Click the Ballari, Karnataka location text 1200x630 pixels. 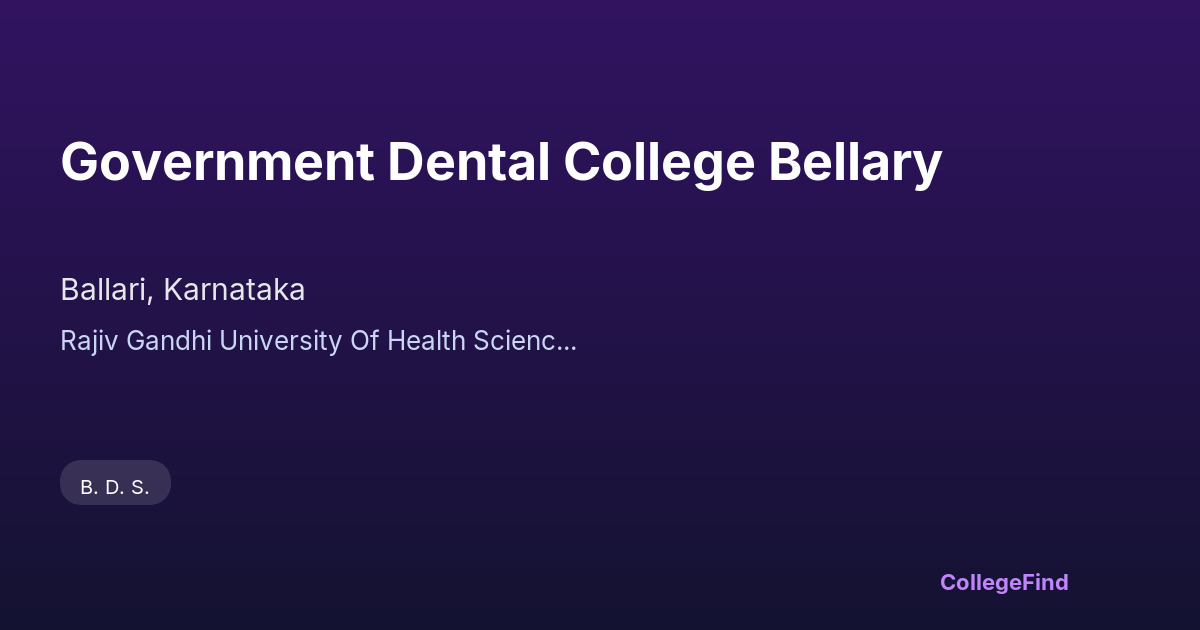click(x=182, y=290)
